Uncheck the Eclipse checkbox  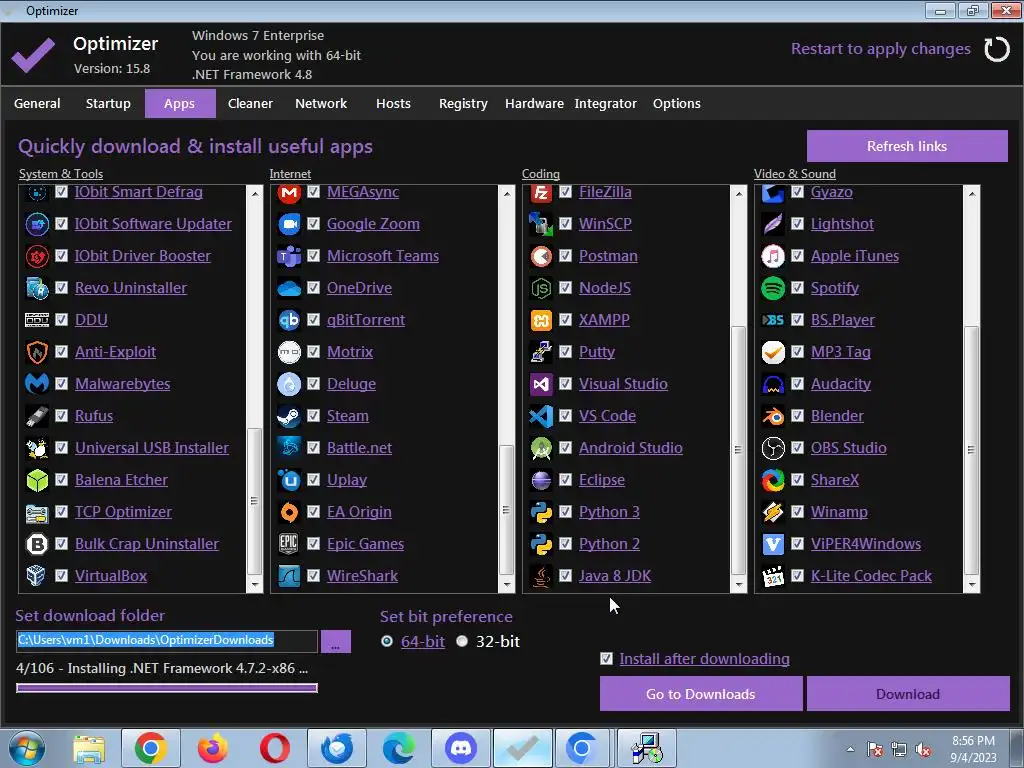click(x=566, y=480)
